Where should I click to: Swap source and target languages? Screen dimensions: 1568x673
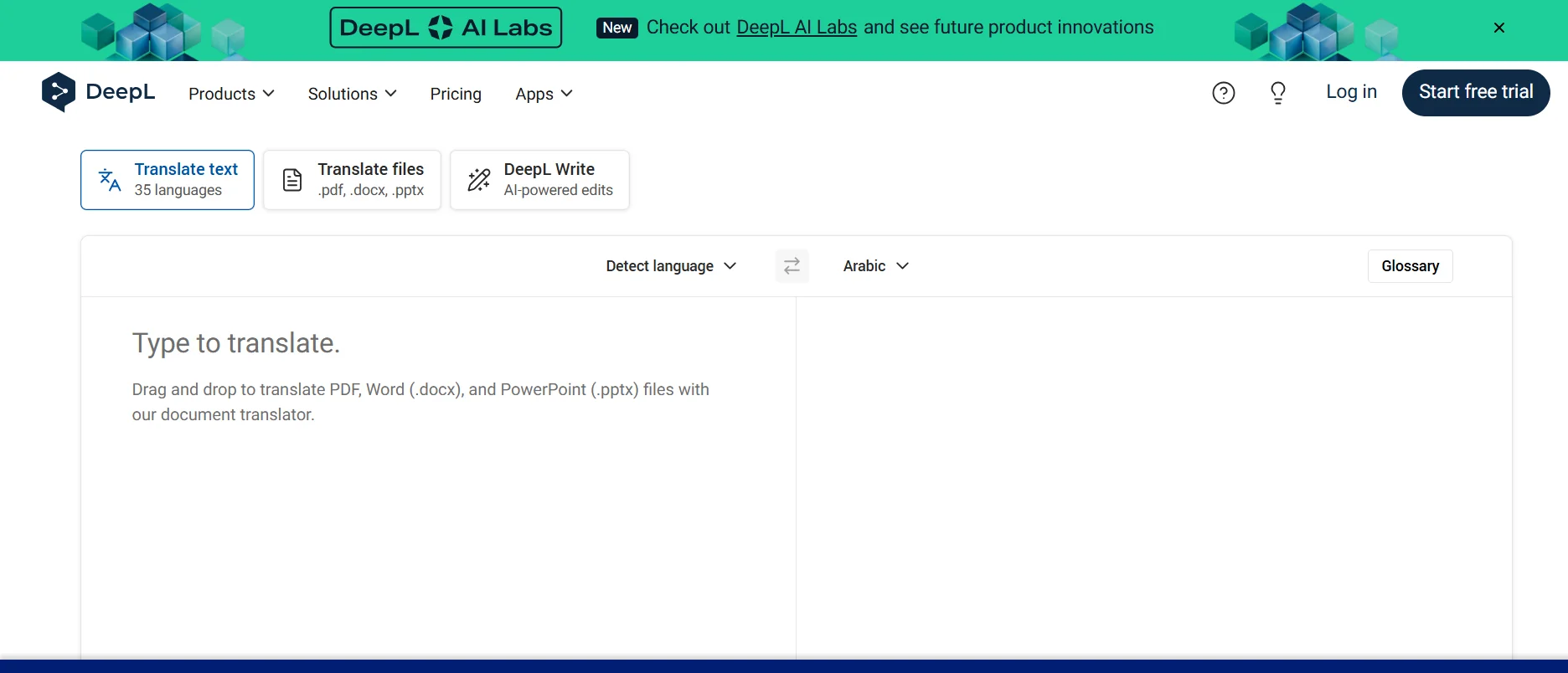[792, 266]
